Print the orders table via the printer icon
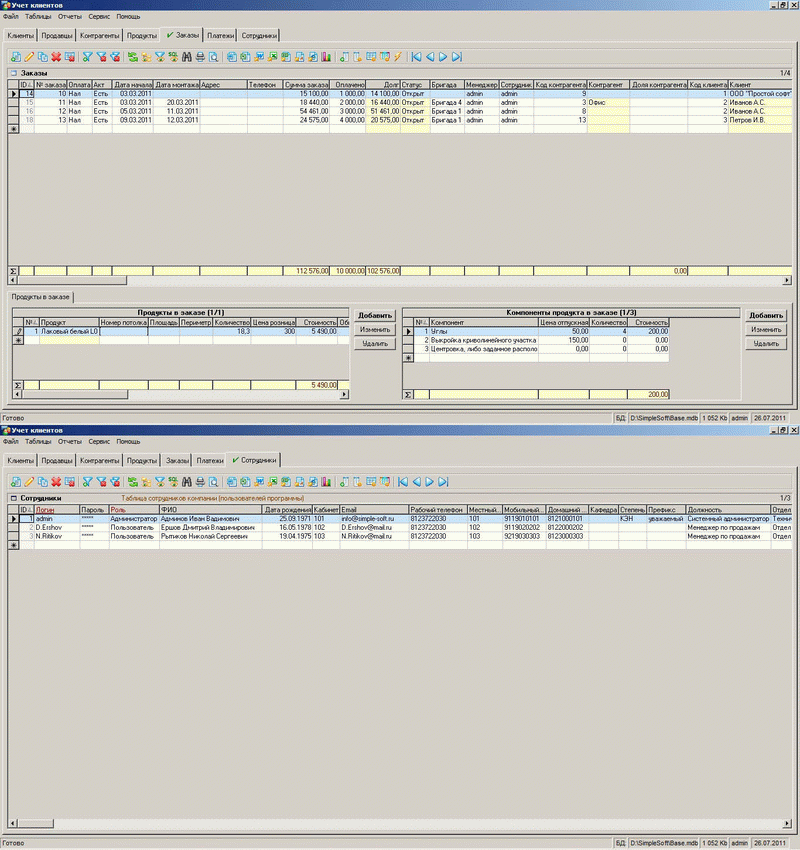The width and height of the screenshot is (800, 850). [198, 58]
